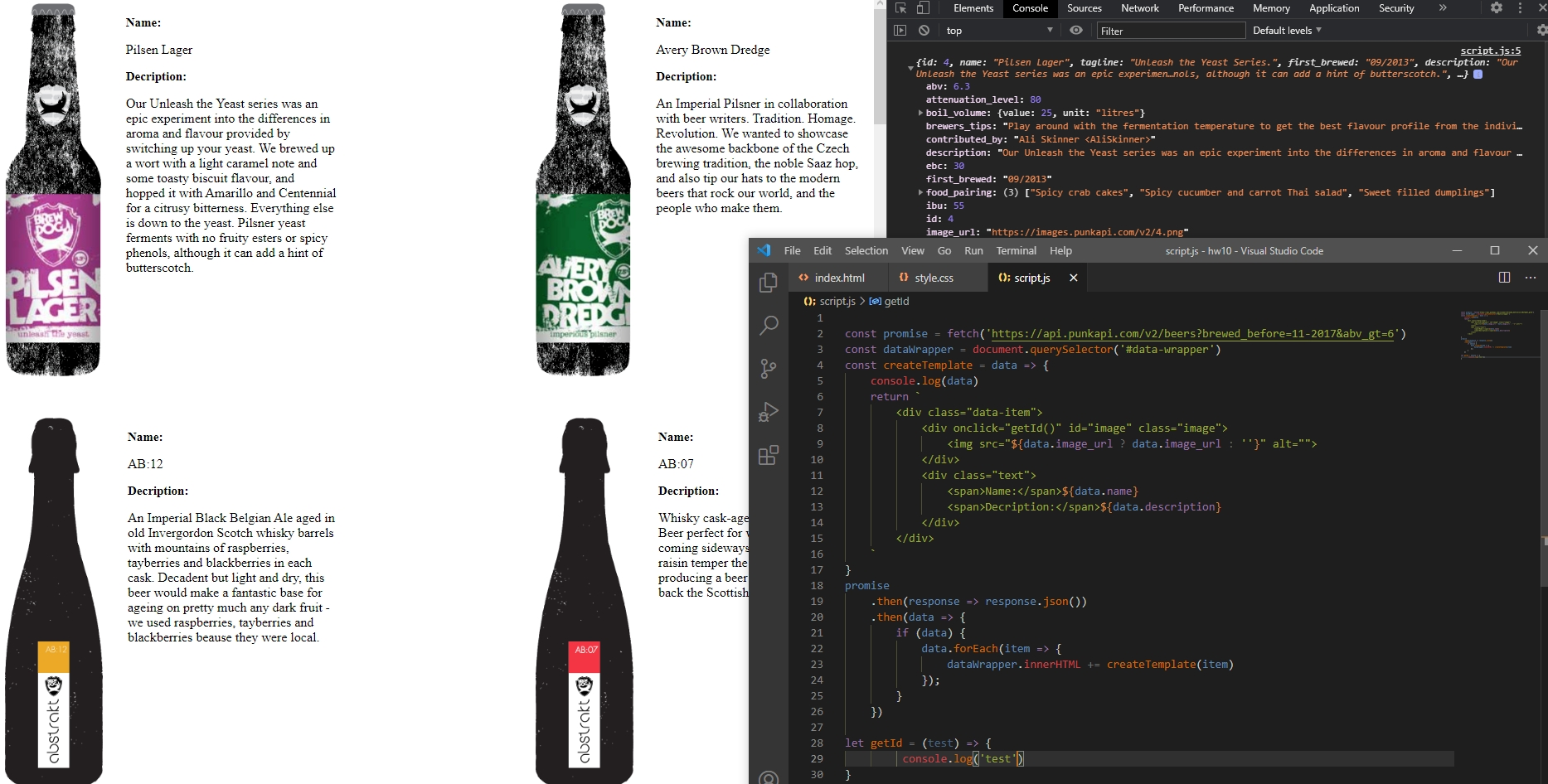The height and width of the screenshot is (784, 1548).
Task: Open the VS Code Explorer icon
Action: coord(769,283)
